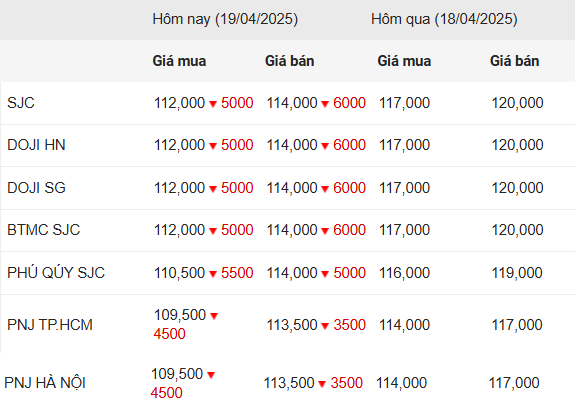Click the 119,000 yesterday sell price cell
Image resolution: width=575 pixels, height=411 pixels.
pyautogui.click(x=517, y=273)
